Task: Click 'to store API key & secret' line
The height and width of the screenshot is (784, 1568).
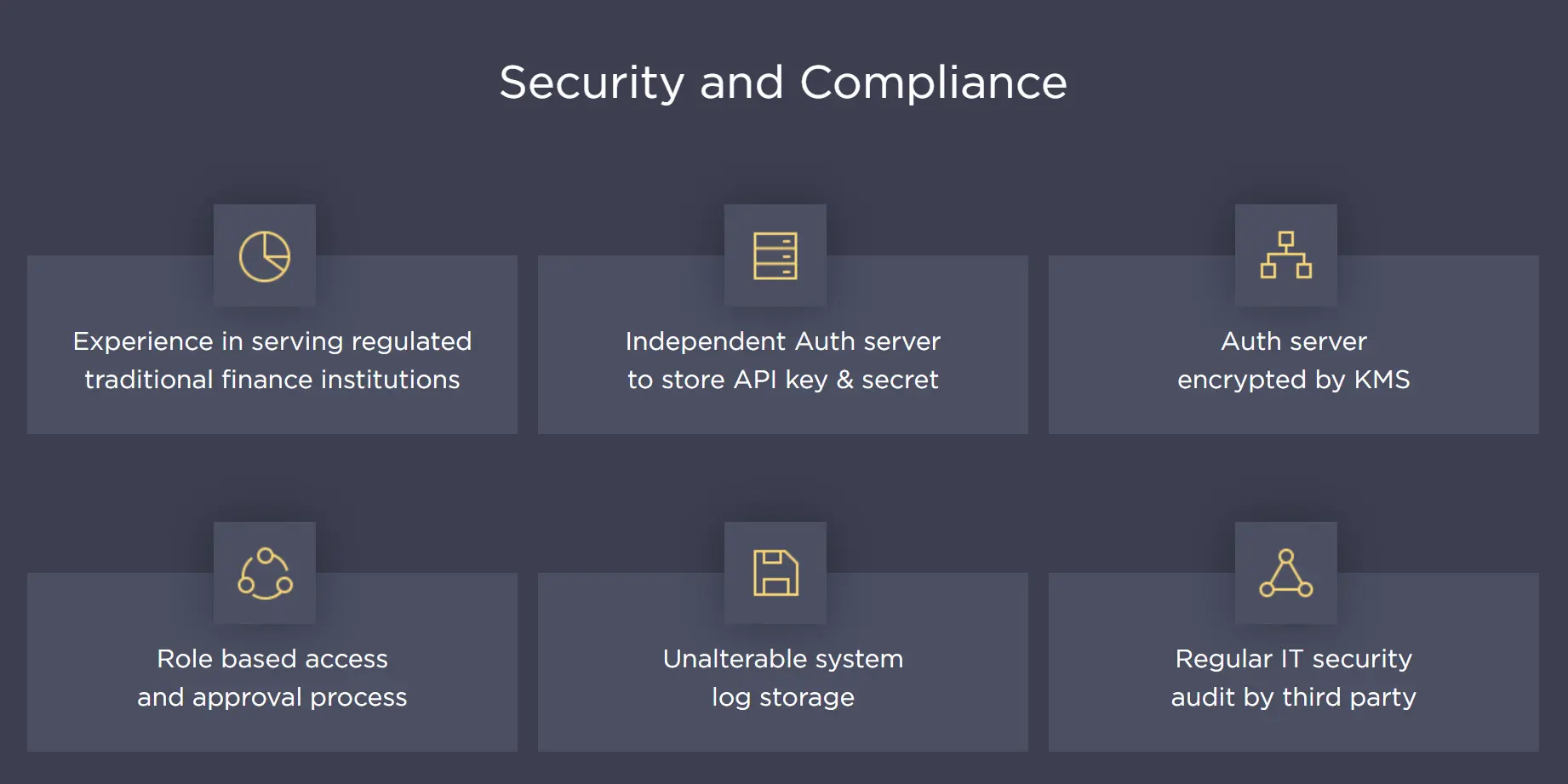Action: pos(782,380)
